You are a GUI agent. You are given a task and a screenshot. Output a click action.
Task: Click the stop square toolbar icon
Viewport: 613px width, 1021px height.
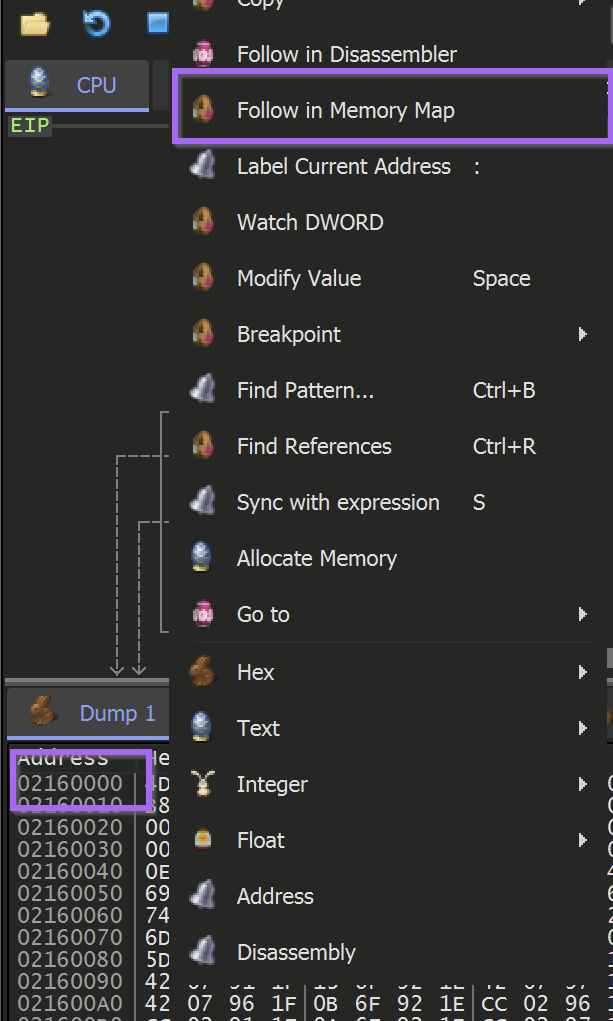tap(158, 22)
